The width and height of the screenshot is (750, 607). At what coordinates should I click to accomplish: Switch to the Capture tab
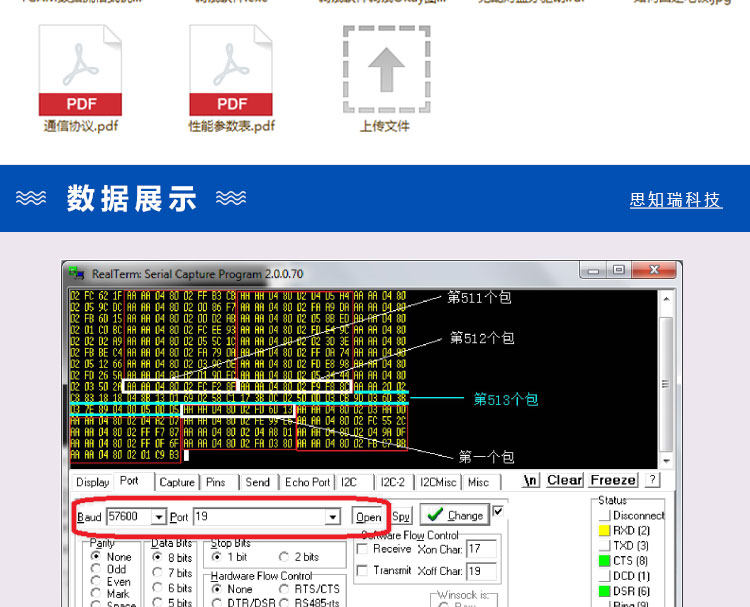tap(177, 482)
